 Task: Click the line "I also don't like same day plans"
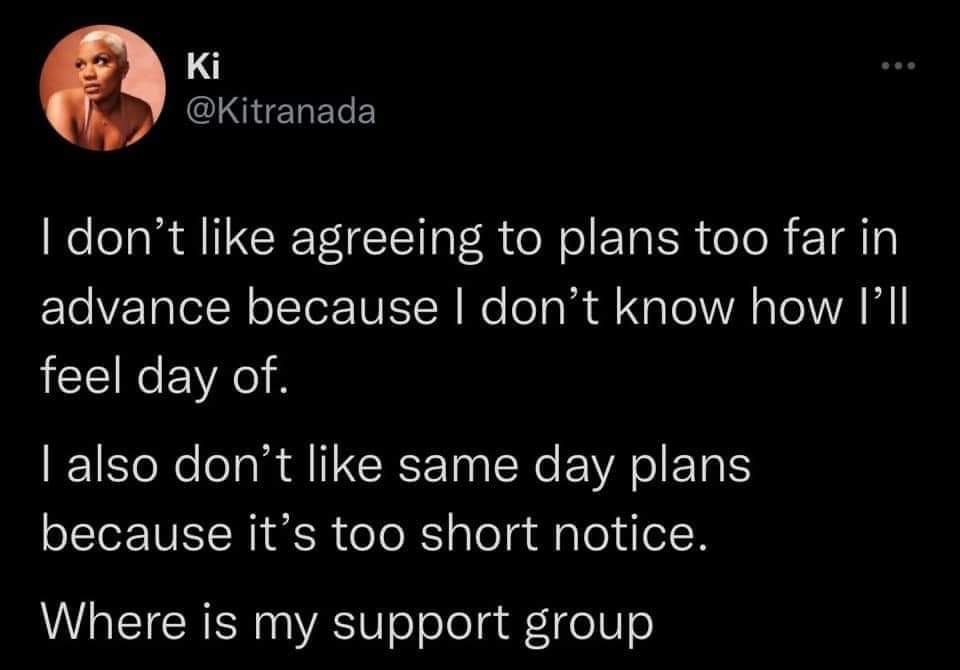396,467
